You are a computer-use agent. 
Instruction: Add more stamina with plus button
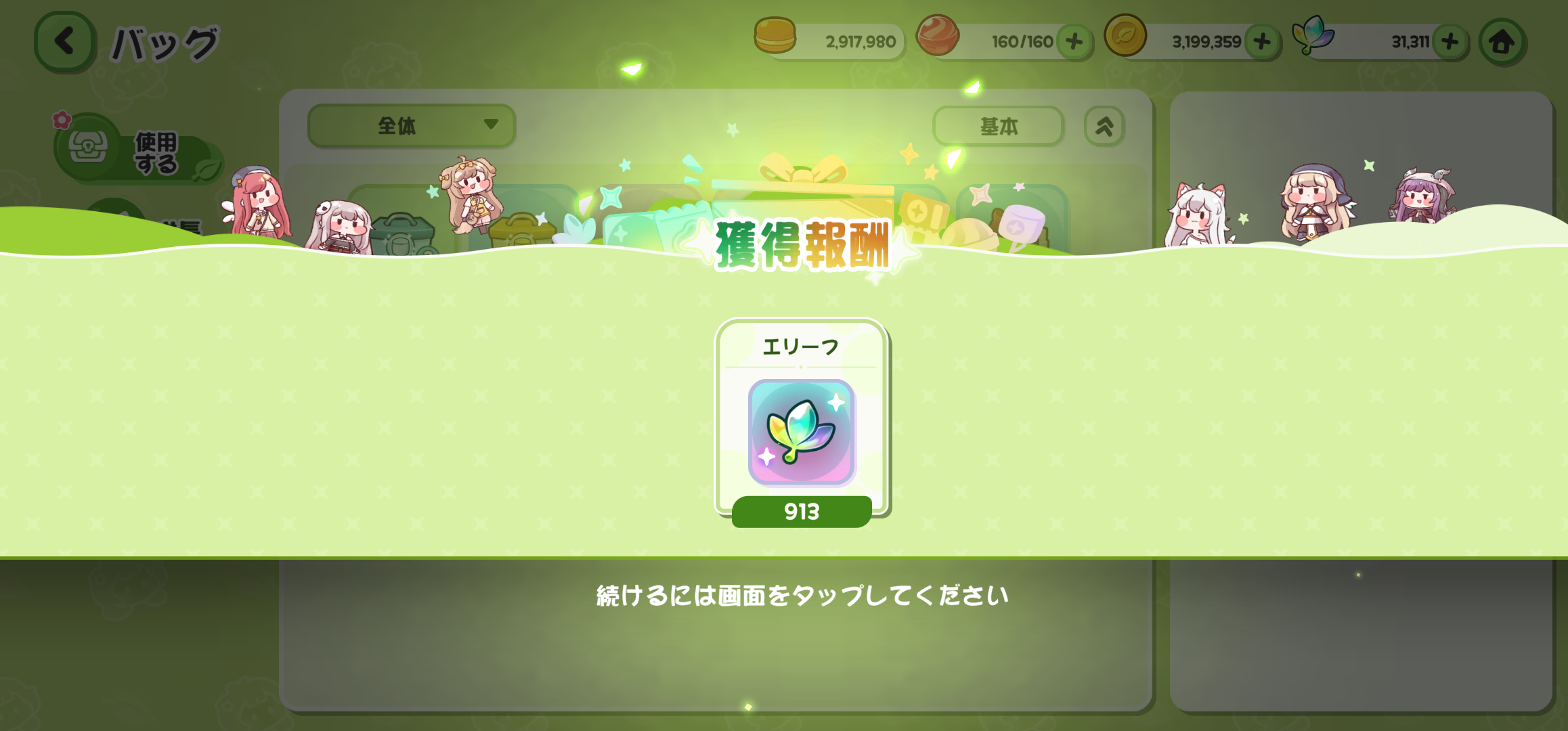coord(1074,42)
